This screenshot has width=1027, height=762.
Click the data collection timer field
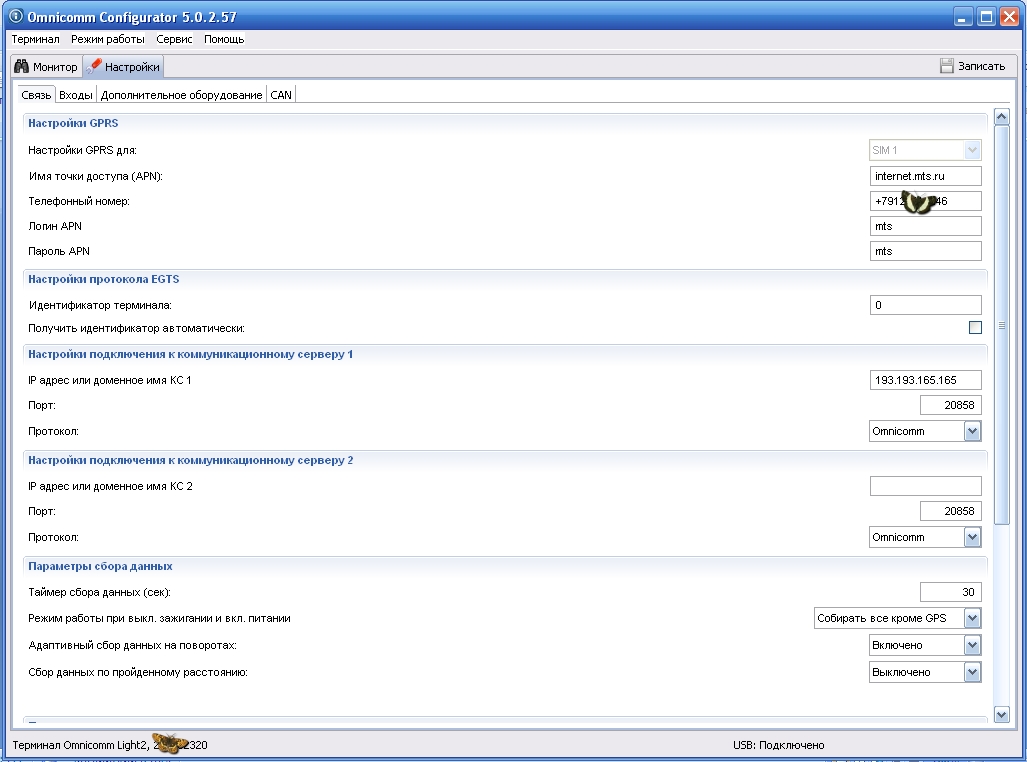(950, 592)
